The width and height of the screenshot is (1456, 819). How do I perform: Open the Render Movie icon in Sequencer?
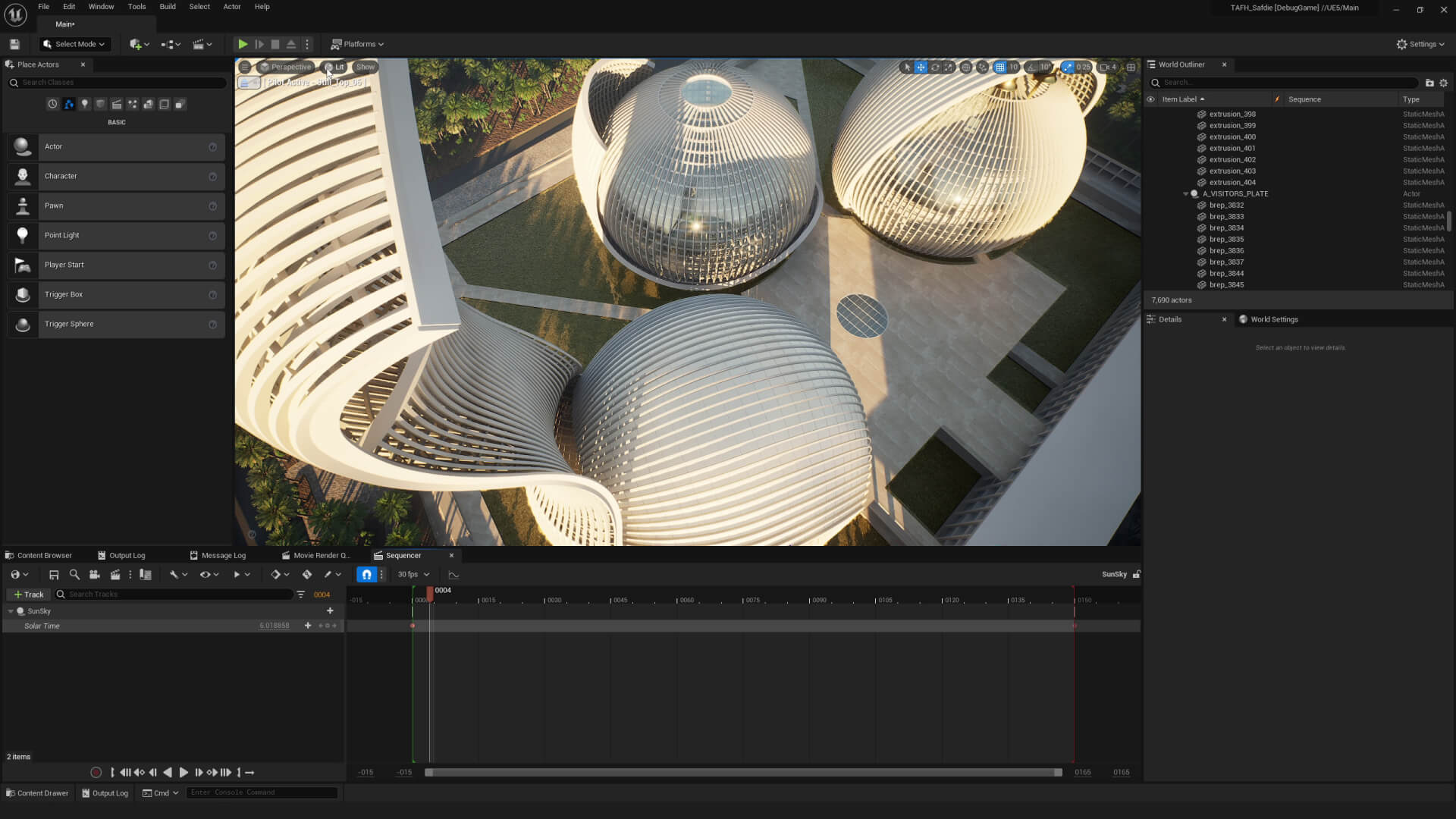click(115, 574)
